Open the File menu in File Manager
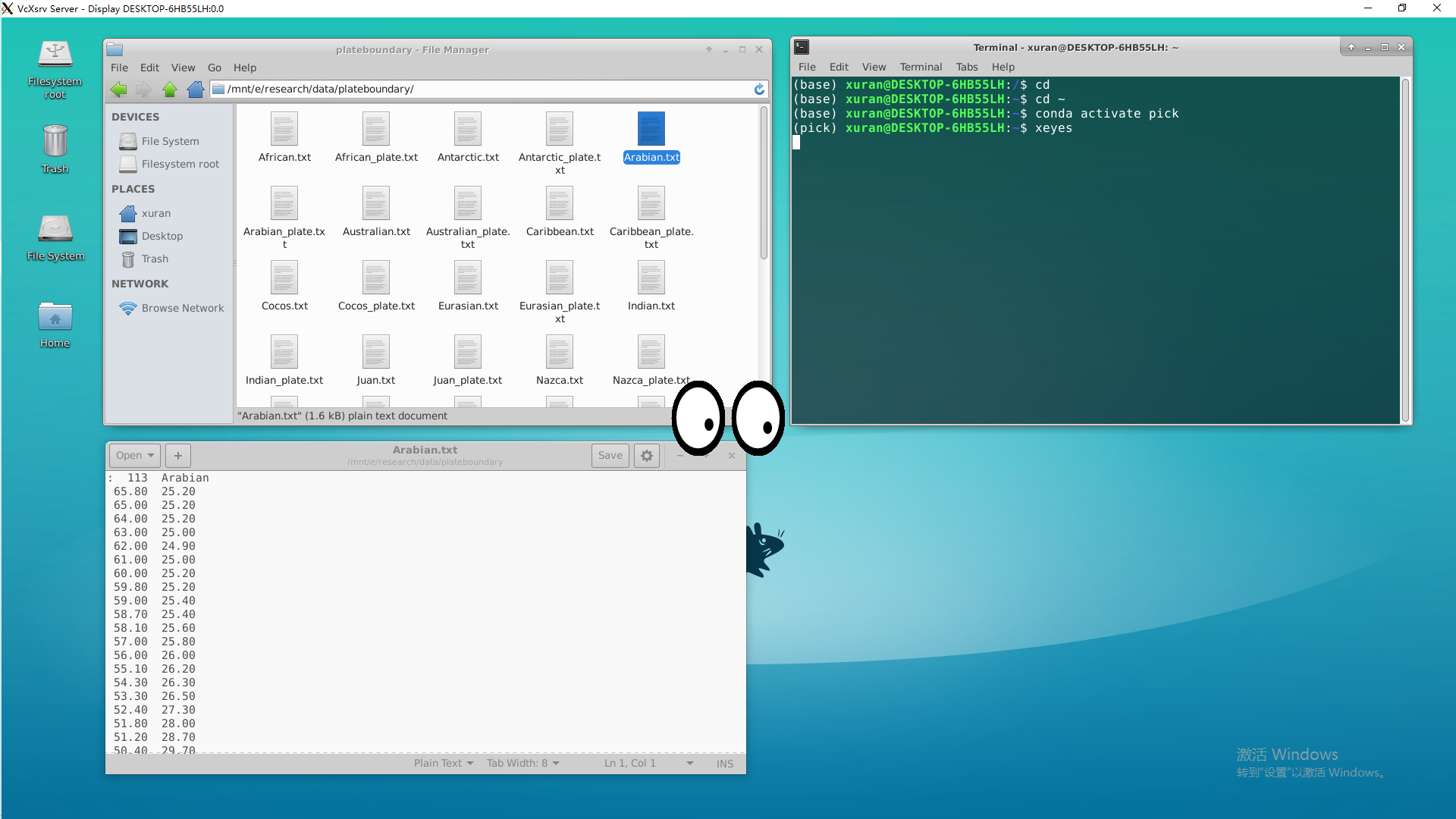Screen dimensions: 1456x819 point(119,67)
